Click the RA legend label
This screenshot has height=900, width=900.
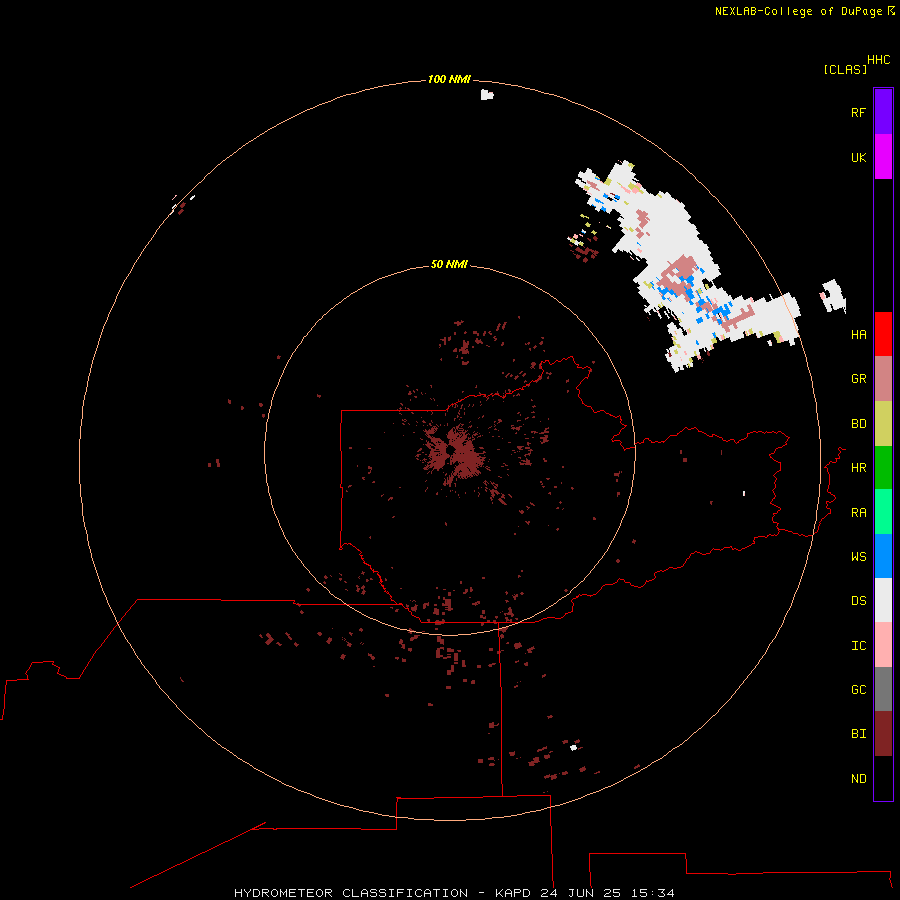[859, 513]
